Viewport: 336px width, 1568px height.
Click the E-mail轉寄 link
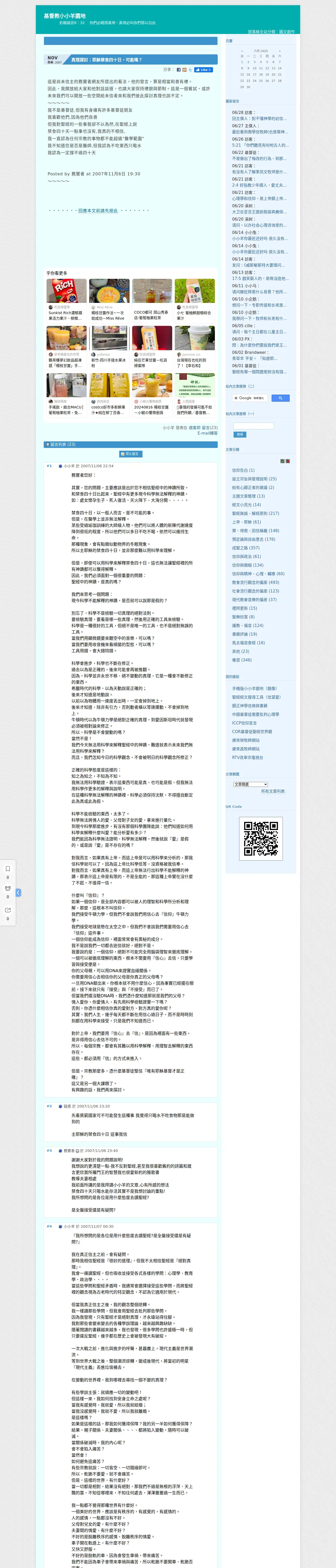tap(207, 433)
